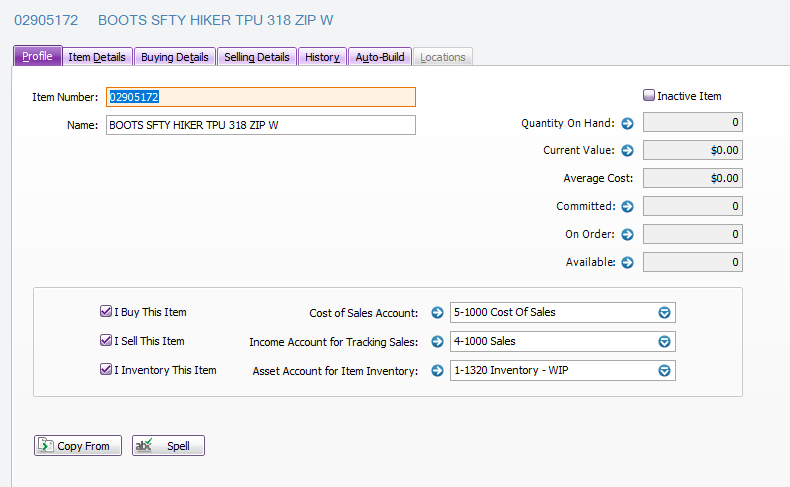The height and width of the screenshot is (487, 790).
Task: Open Asset Account for Item Inventory arrow
Action: click(437, 371)
